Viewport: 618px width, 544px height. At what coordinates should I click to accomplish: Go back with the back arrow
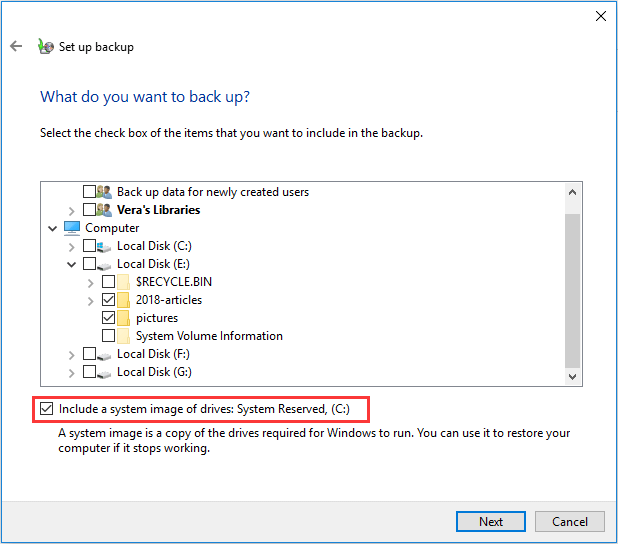16,46
